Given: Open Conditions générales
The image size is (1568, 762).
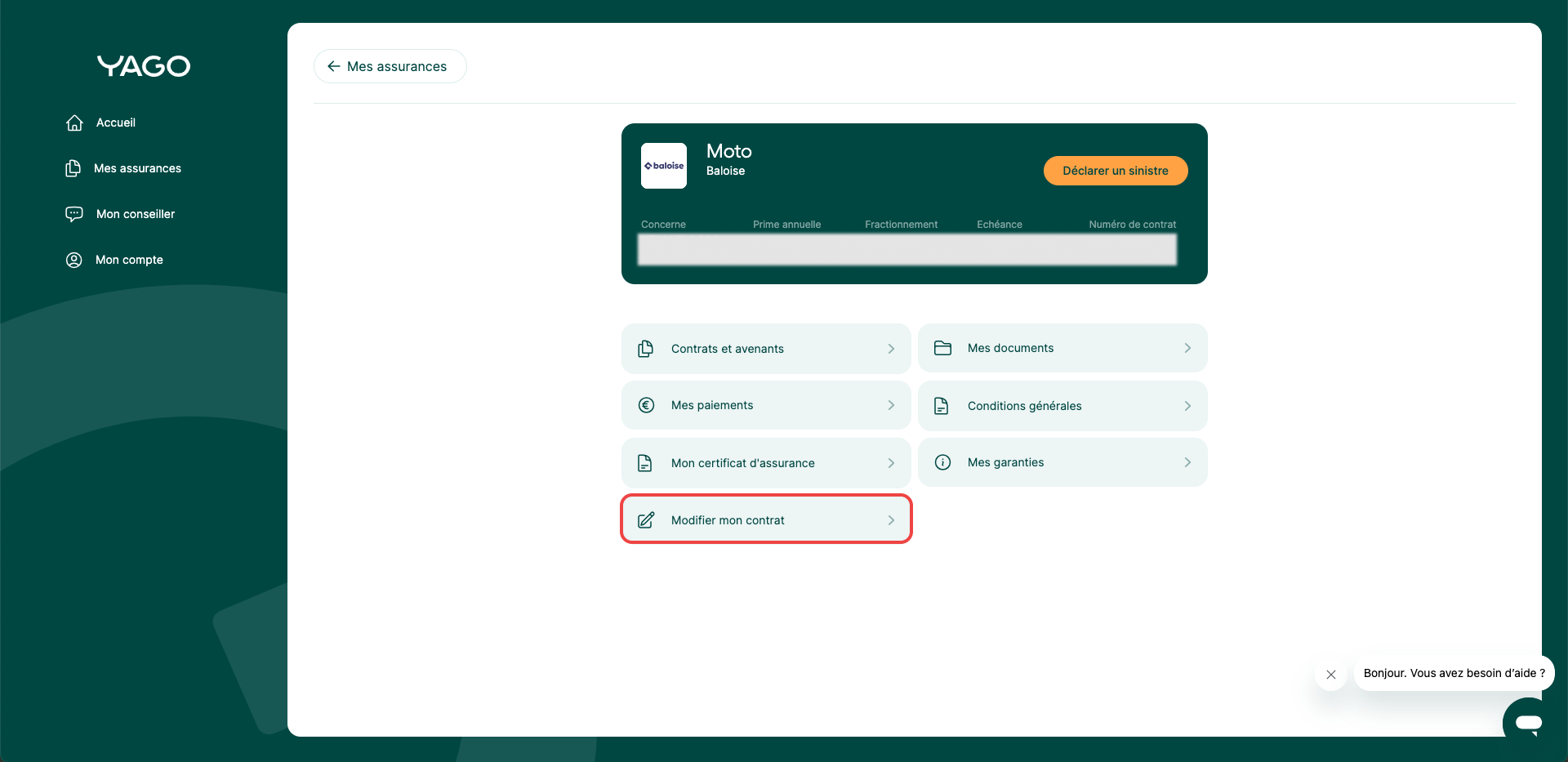Looking at the screenshot, I should pos(1062,406).
